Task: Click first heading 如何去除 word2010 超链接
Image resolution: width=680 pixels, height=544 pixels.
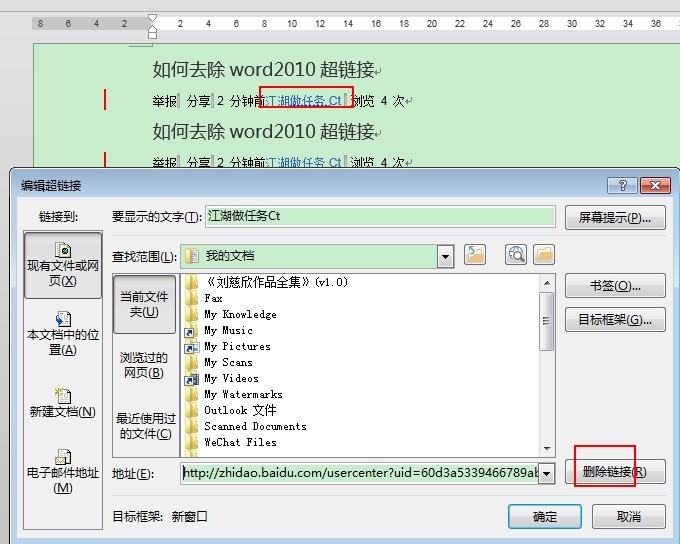Action: (263, 69)
